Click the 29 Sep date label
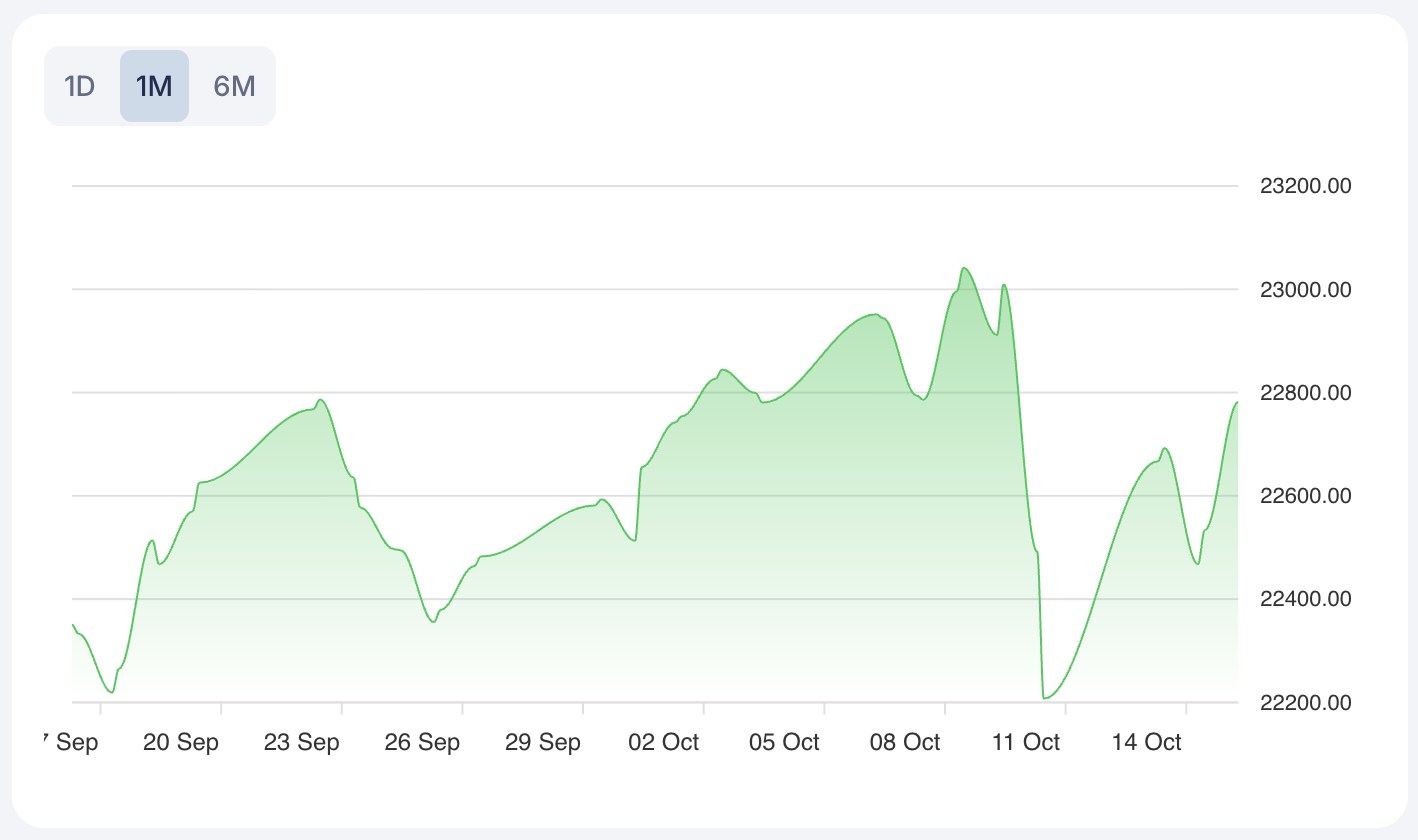This screenshot has height=840, width=1418. (x=543, y=742)
